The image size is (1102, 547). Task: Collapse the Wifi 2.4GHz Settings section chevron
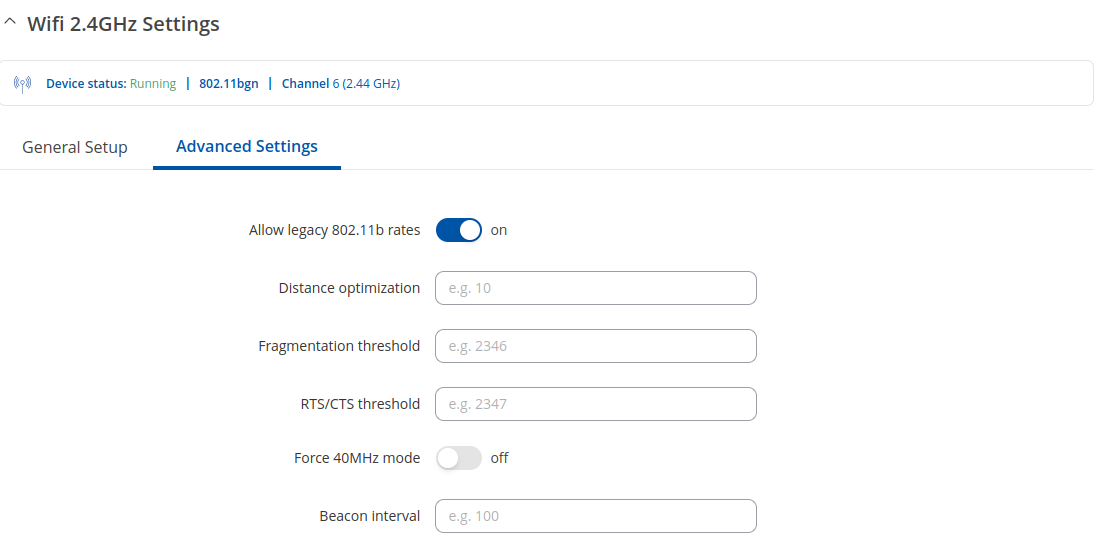pyautogui.click(x=10, y=24)
